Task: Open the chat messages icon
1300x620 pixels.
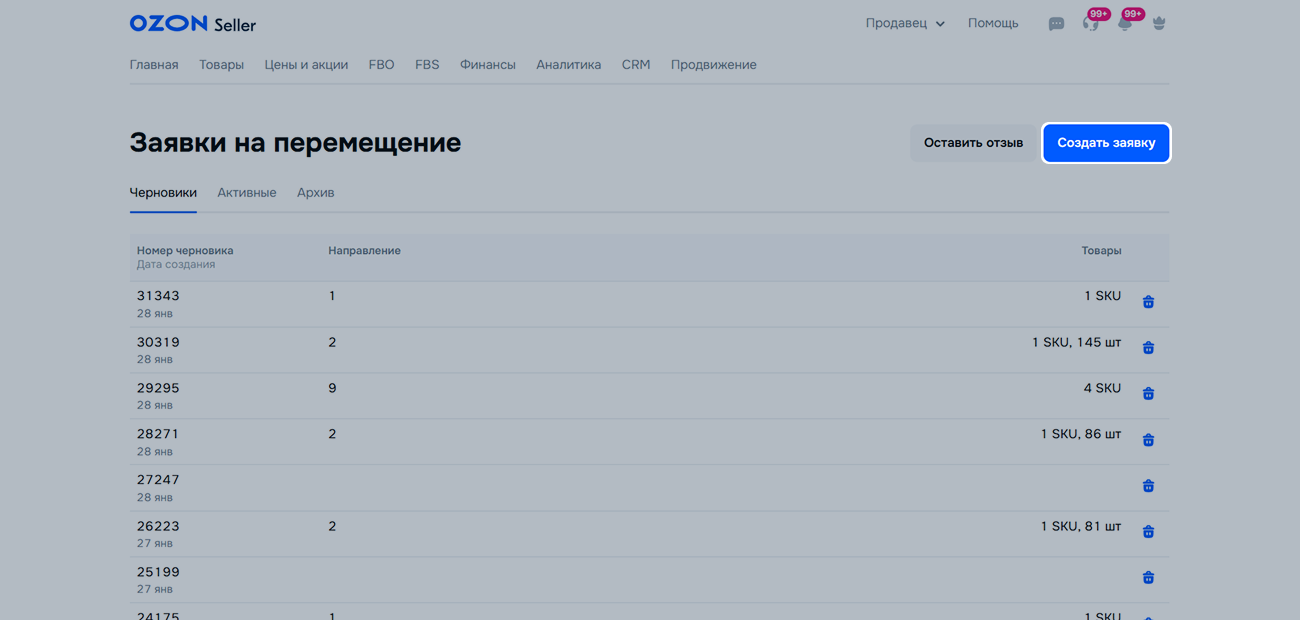Action: (x=1056, y=24)
